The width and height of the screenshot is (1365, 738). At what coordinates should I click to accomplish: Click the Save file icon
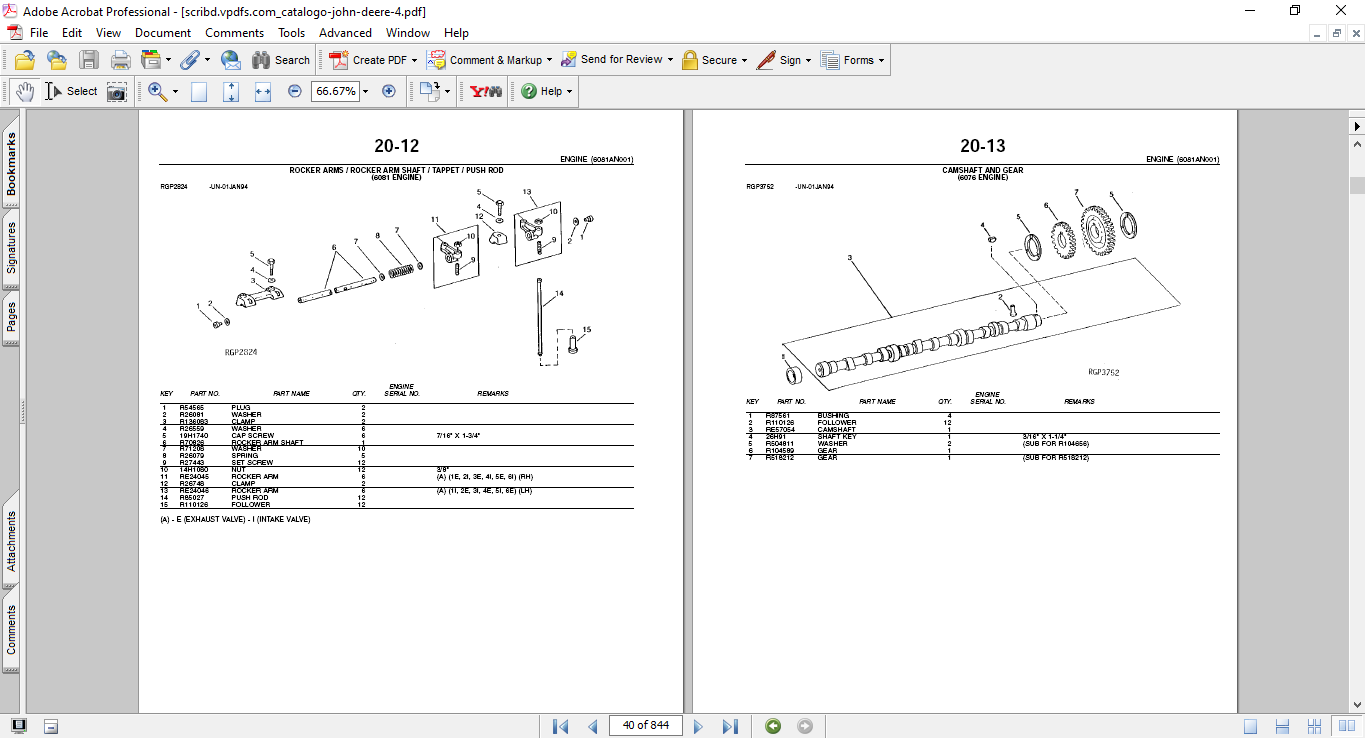click(x=89, y=60)
